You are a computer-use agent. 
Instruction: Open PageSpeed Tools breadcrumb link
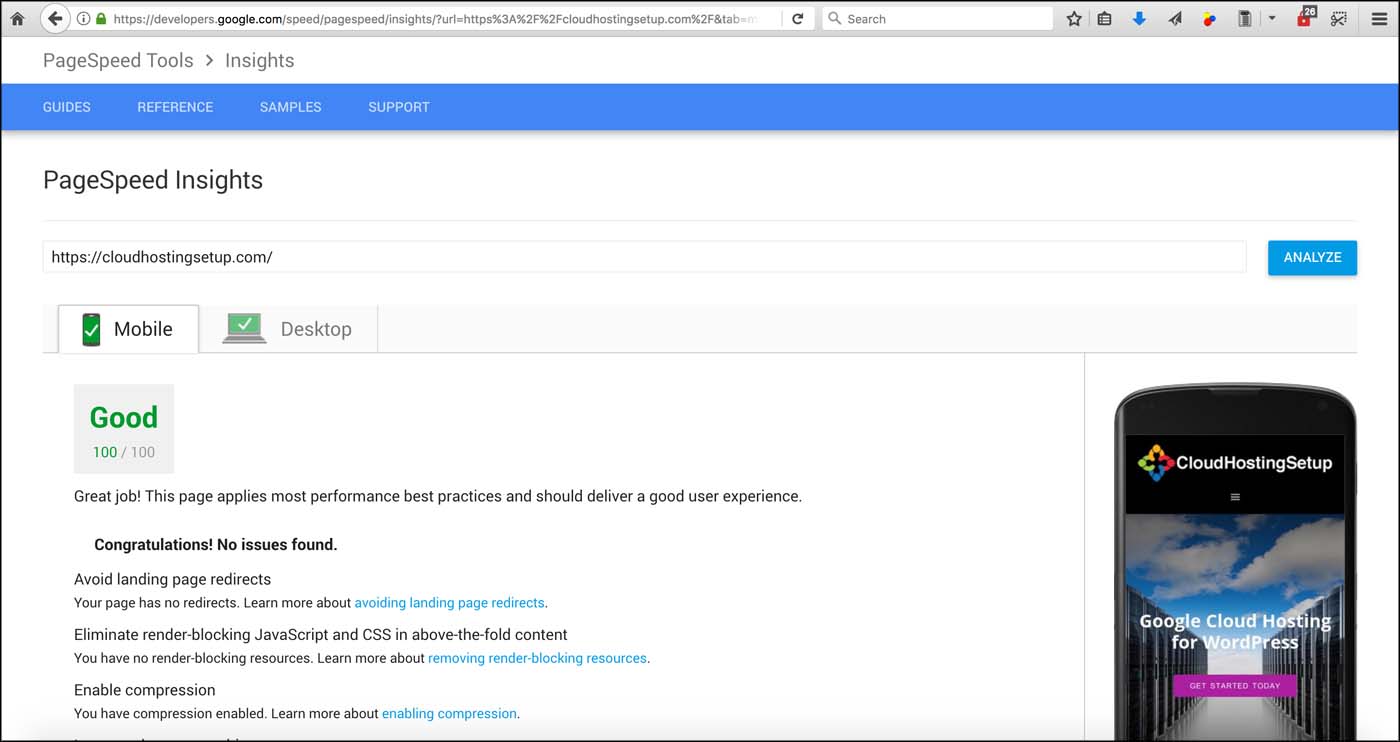pyautogui.click(x=118, y=60)
